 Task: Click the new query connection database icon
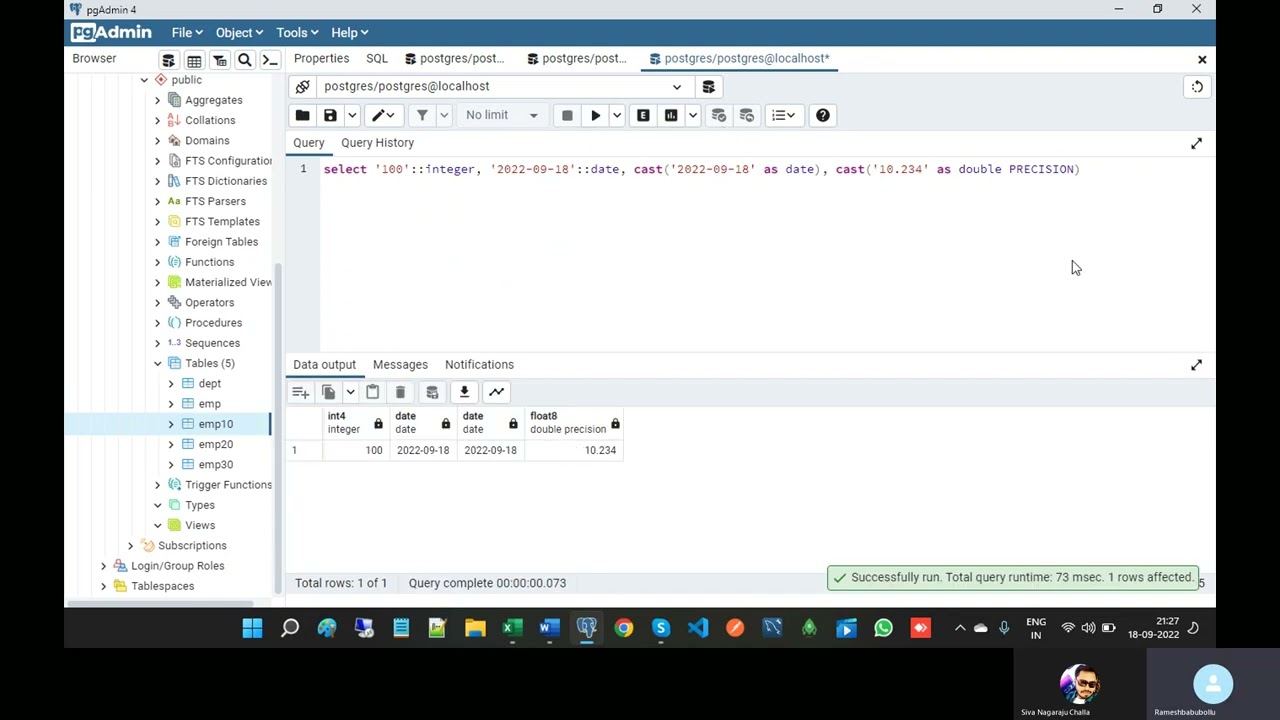(x=708, y=86)
